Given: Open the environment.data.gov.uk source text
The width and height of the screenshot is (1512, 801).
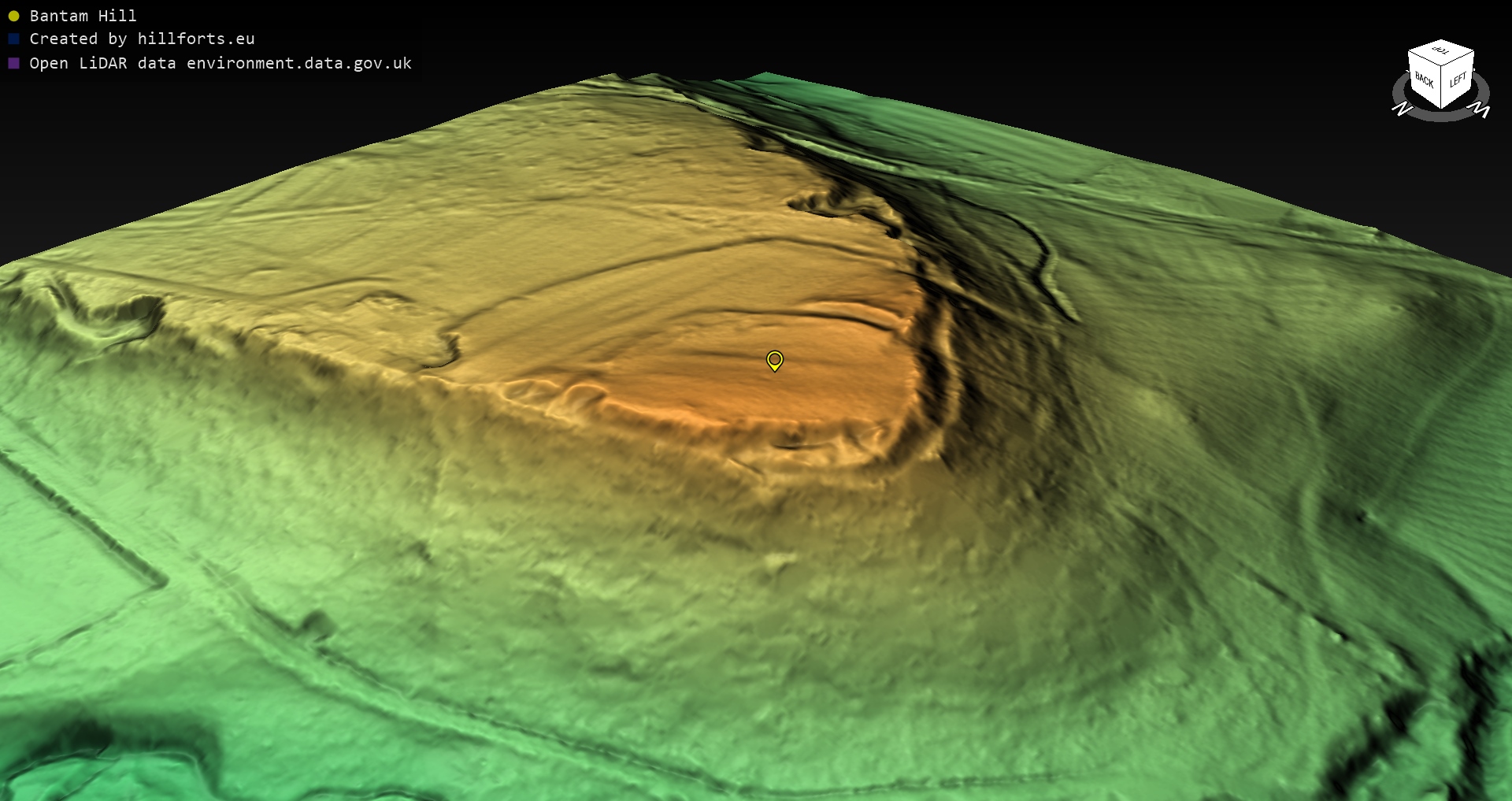Looking at the screenshot, I should click(x=299, y=63).
